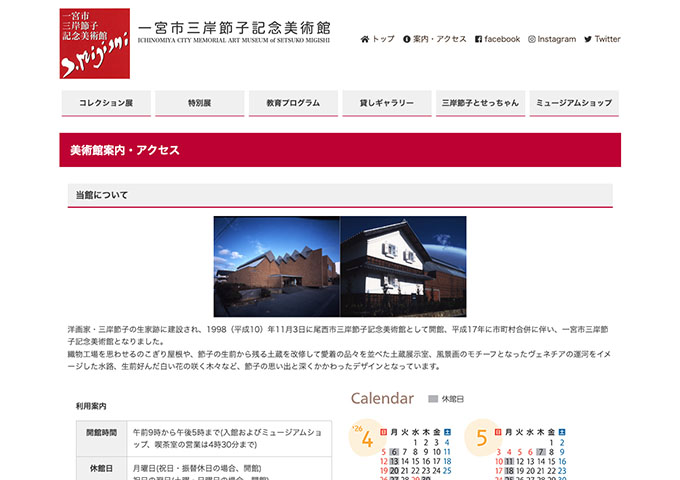680x480 pixels.
Task: Click the orange April 4 month badge
Action: point(365,438)
